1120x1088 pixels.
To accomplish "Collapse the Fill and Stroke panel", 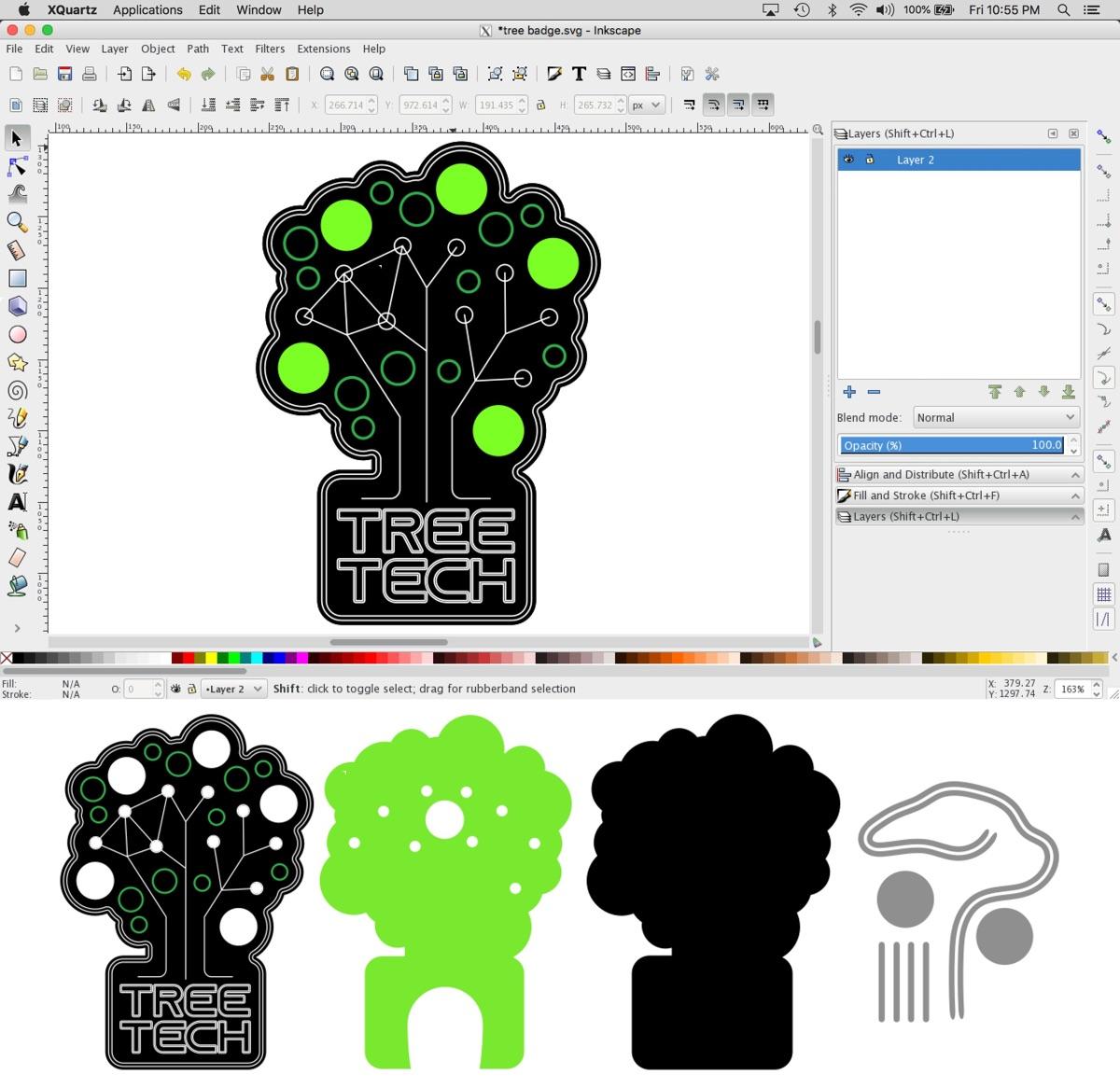I will (x=1074, y=495).
